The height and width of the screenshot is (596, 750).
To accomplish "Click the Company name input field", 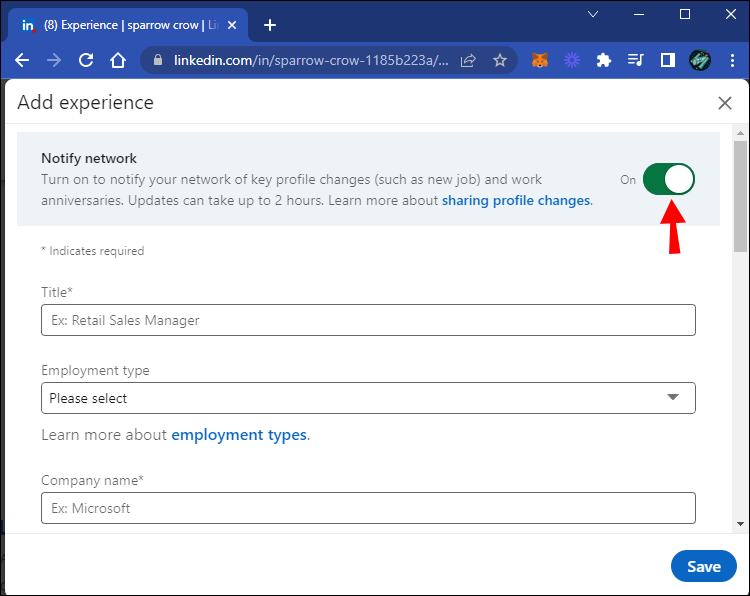I will (x=368, y=508).
